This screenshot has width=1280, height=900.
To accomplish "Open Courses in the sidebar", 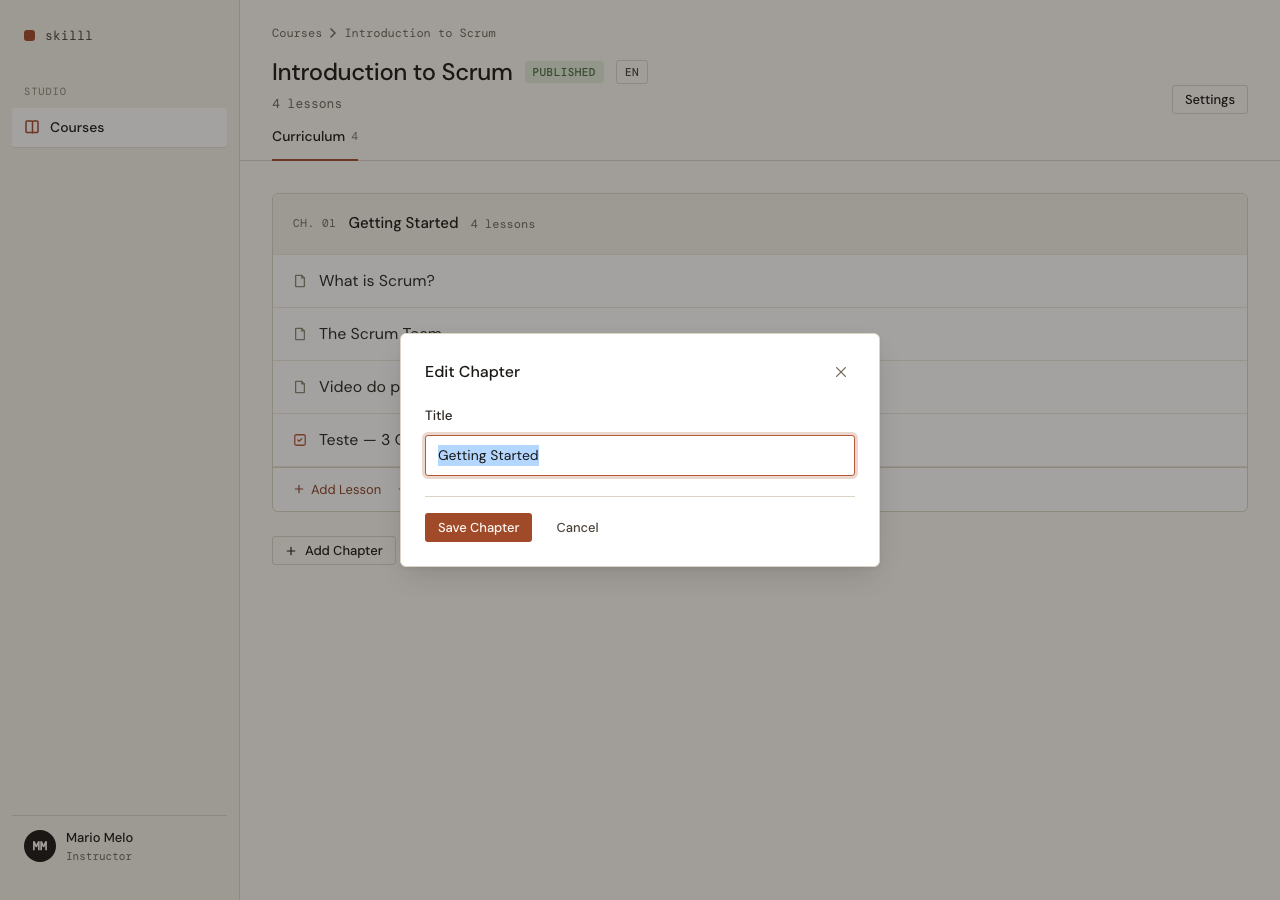I will click(119, 127).
